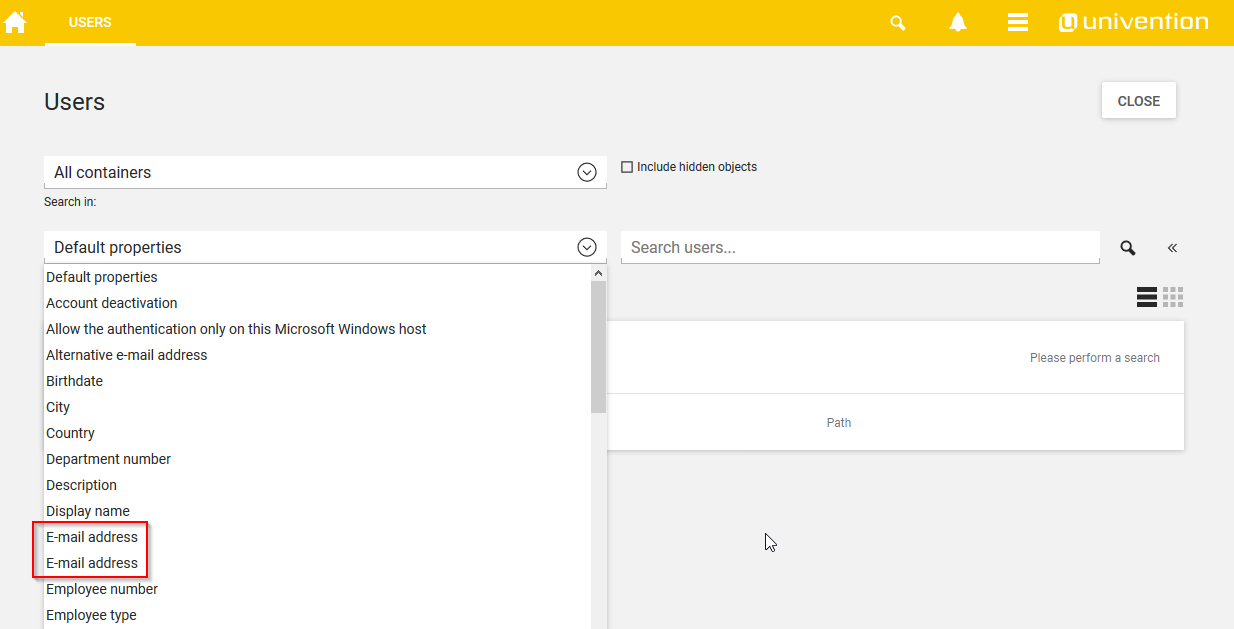
Task: Enable Include hidden objects checkbox
Action: (x=627, y=167)
